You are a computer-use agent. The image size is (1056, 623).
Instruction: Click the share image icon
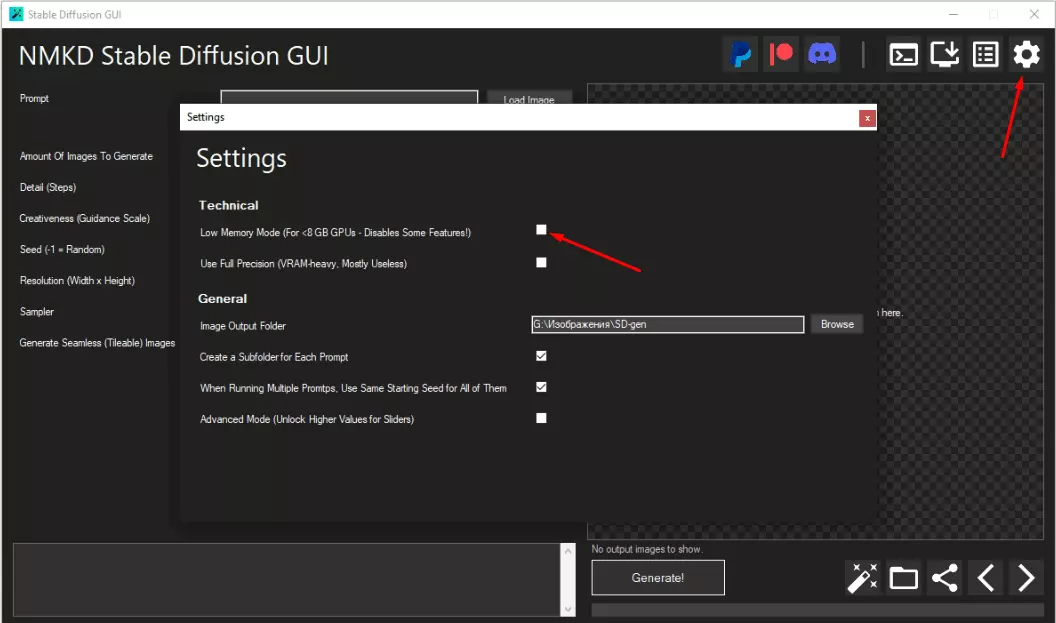tap(944, 578)
